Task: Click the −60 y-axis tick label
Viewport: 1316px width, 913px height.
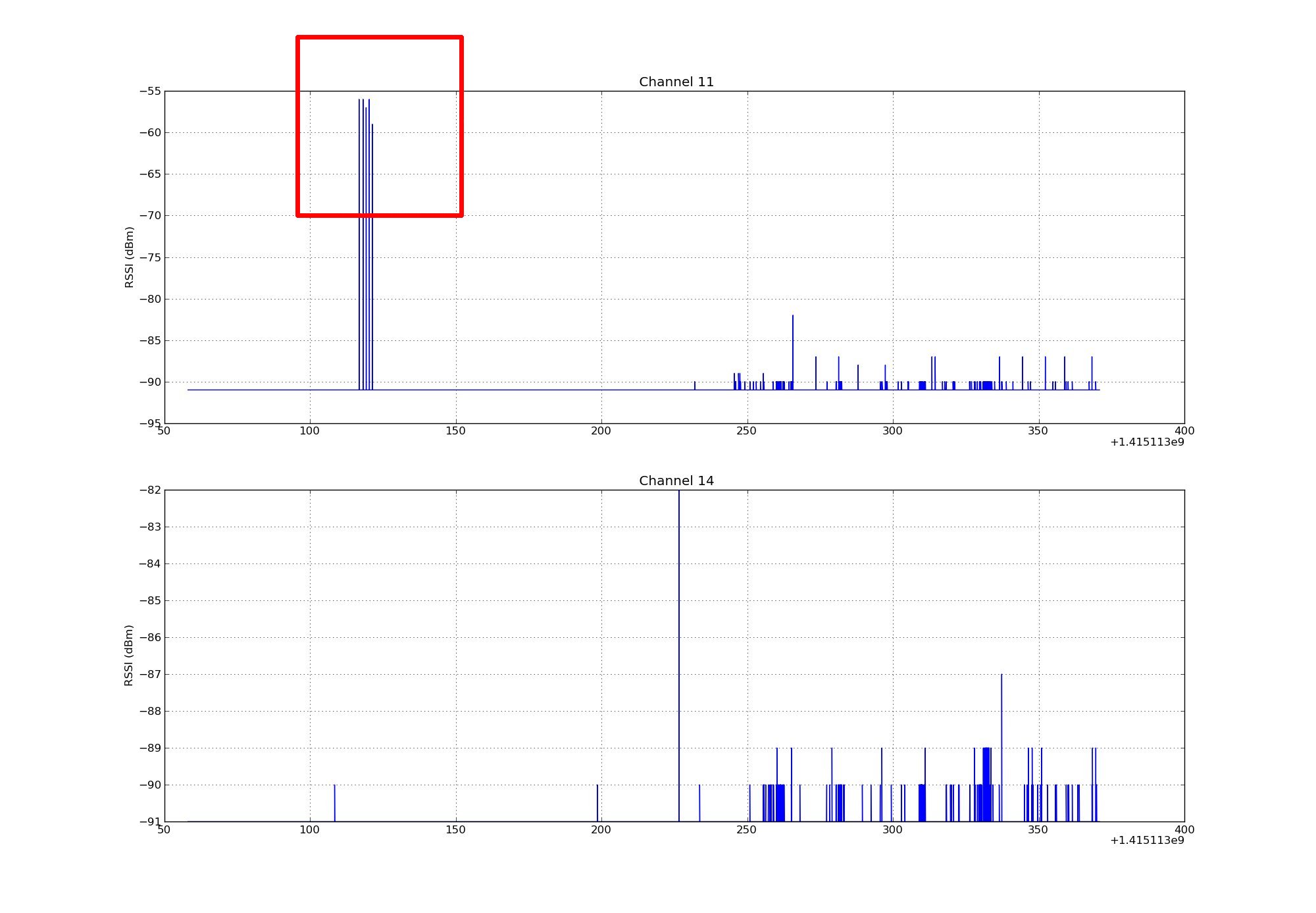Action: [x=150, y=132]
